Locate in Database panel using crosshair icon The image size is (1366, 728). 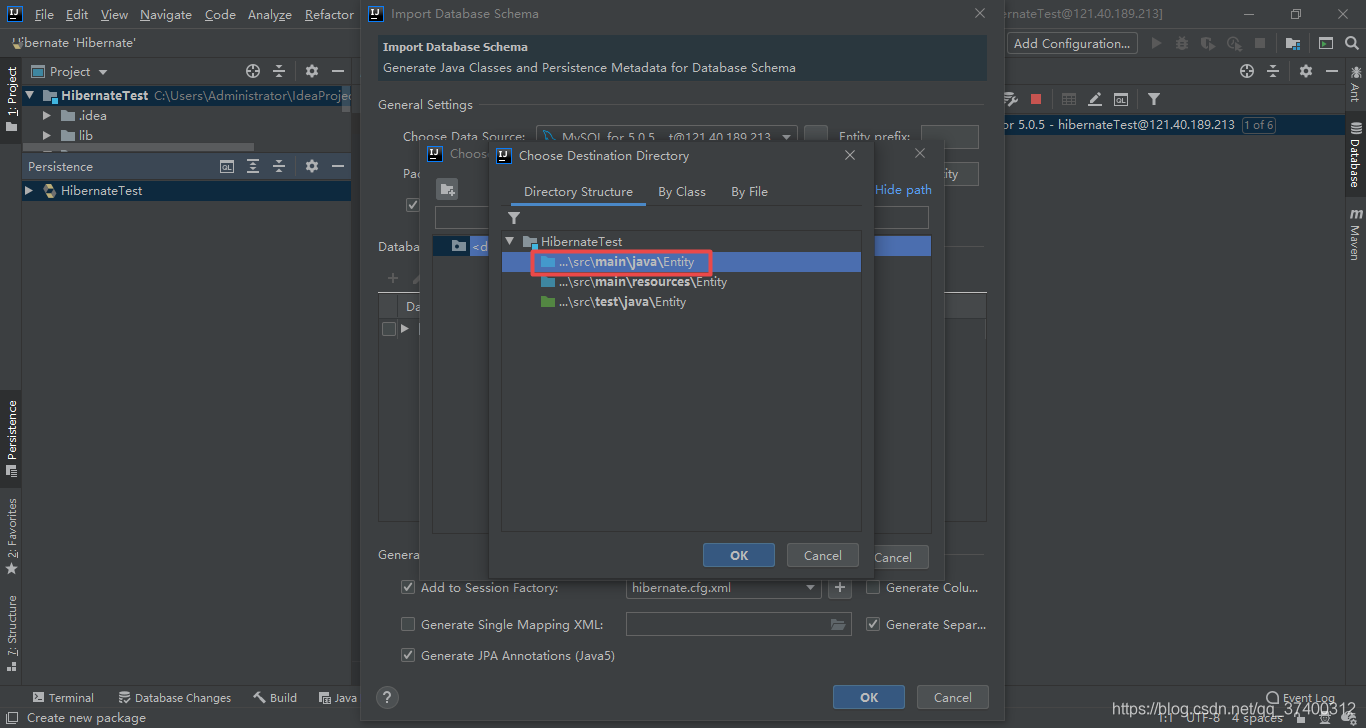point(1247,71)
